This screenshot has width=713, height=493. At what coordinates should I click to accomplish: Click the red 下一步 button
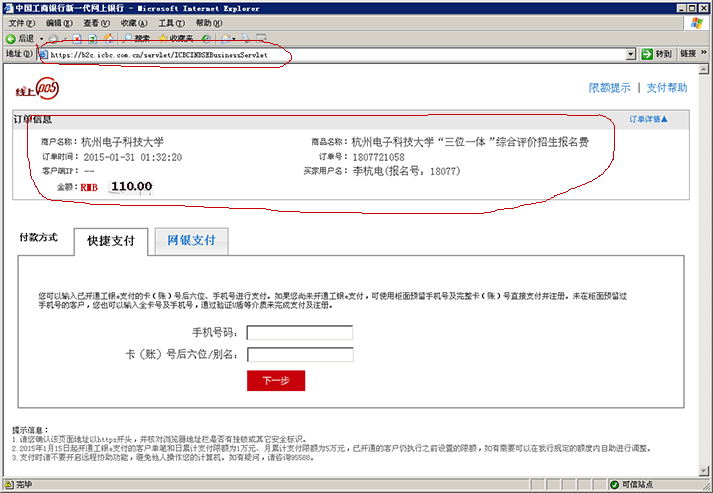coord(276,381)
